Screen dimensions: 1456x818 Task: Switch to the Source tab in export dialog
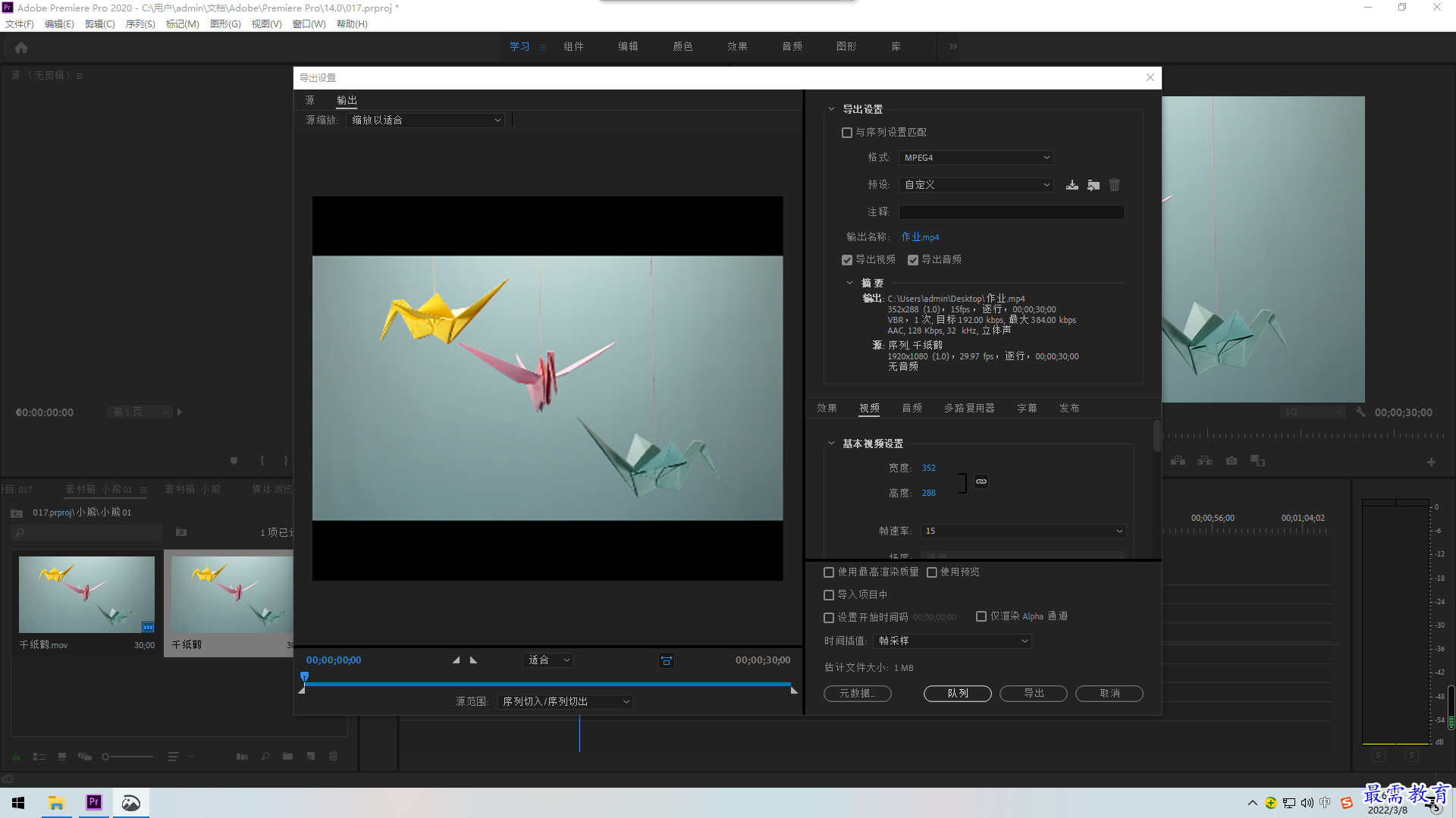coord(309,100)
